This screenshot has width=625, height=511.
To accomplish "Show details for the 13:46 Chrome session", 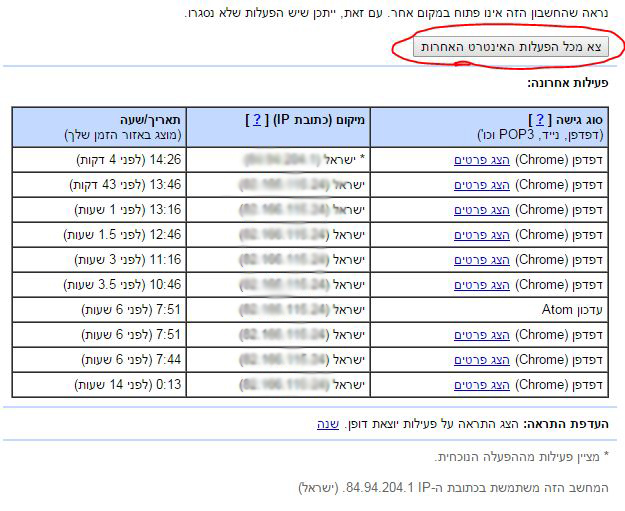I will coord(482,185).
